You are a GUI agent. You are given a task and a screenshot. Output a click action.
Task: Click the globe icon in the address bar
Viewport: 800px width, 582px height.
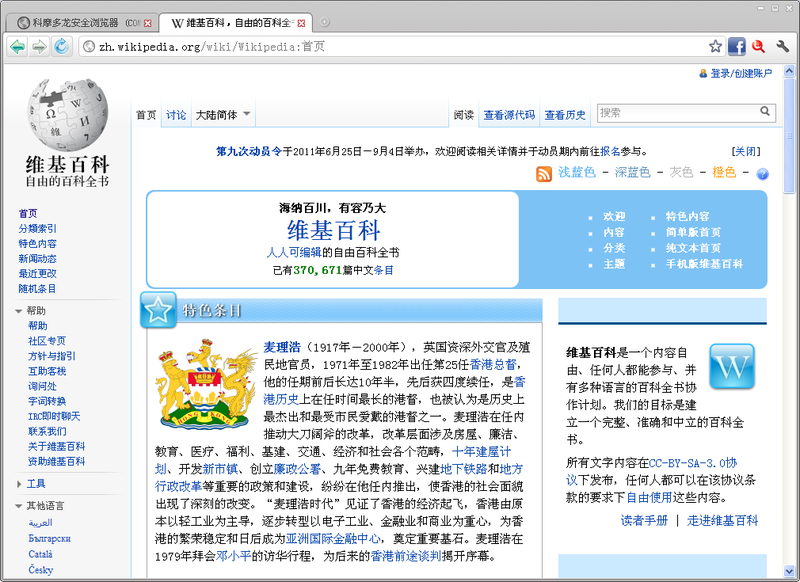tap(89, 47)
